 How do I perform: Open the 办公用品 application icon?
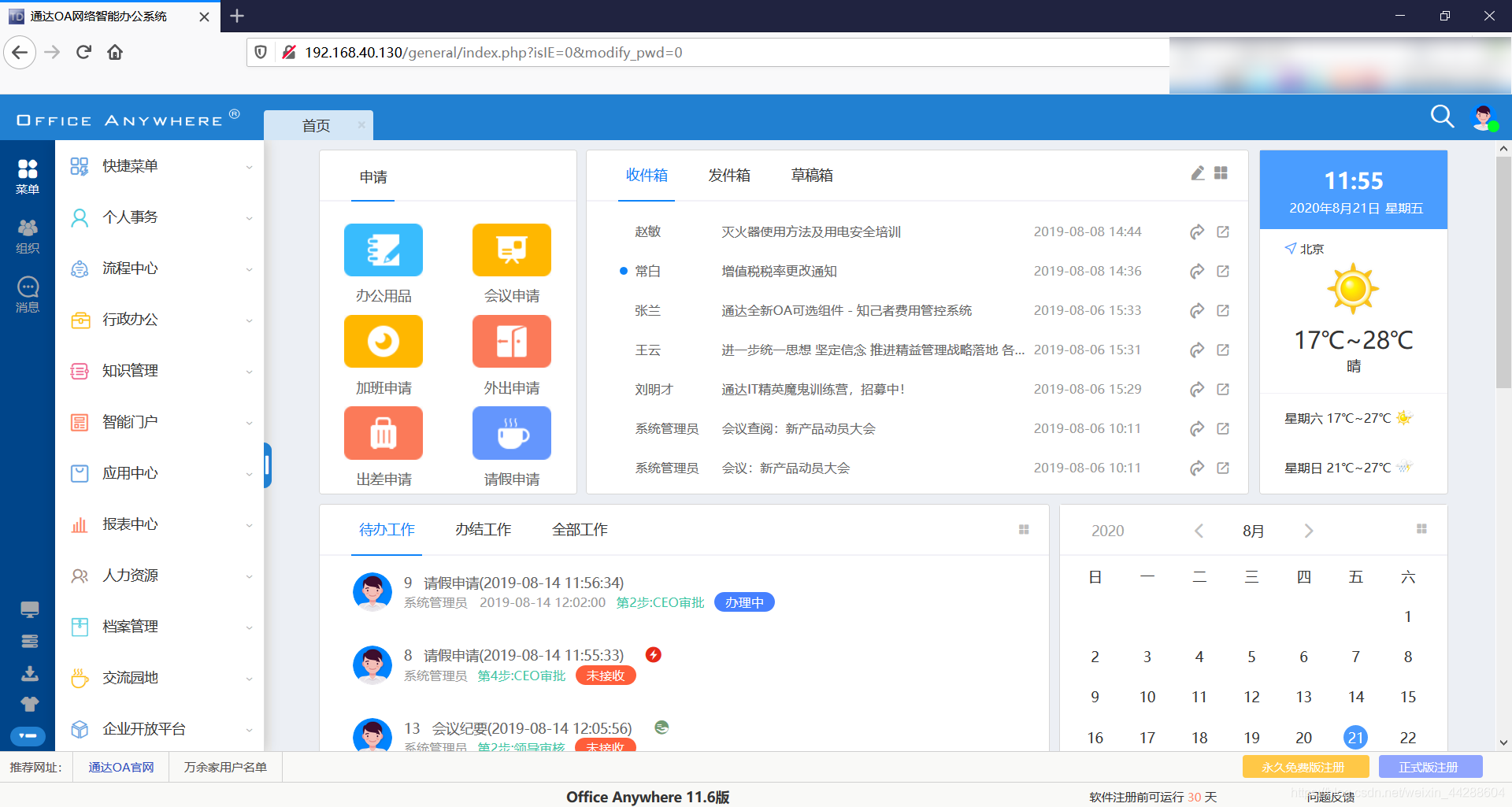coord(384,250)
